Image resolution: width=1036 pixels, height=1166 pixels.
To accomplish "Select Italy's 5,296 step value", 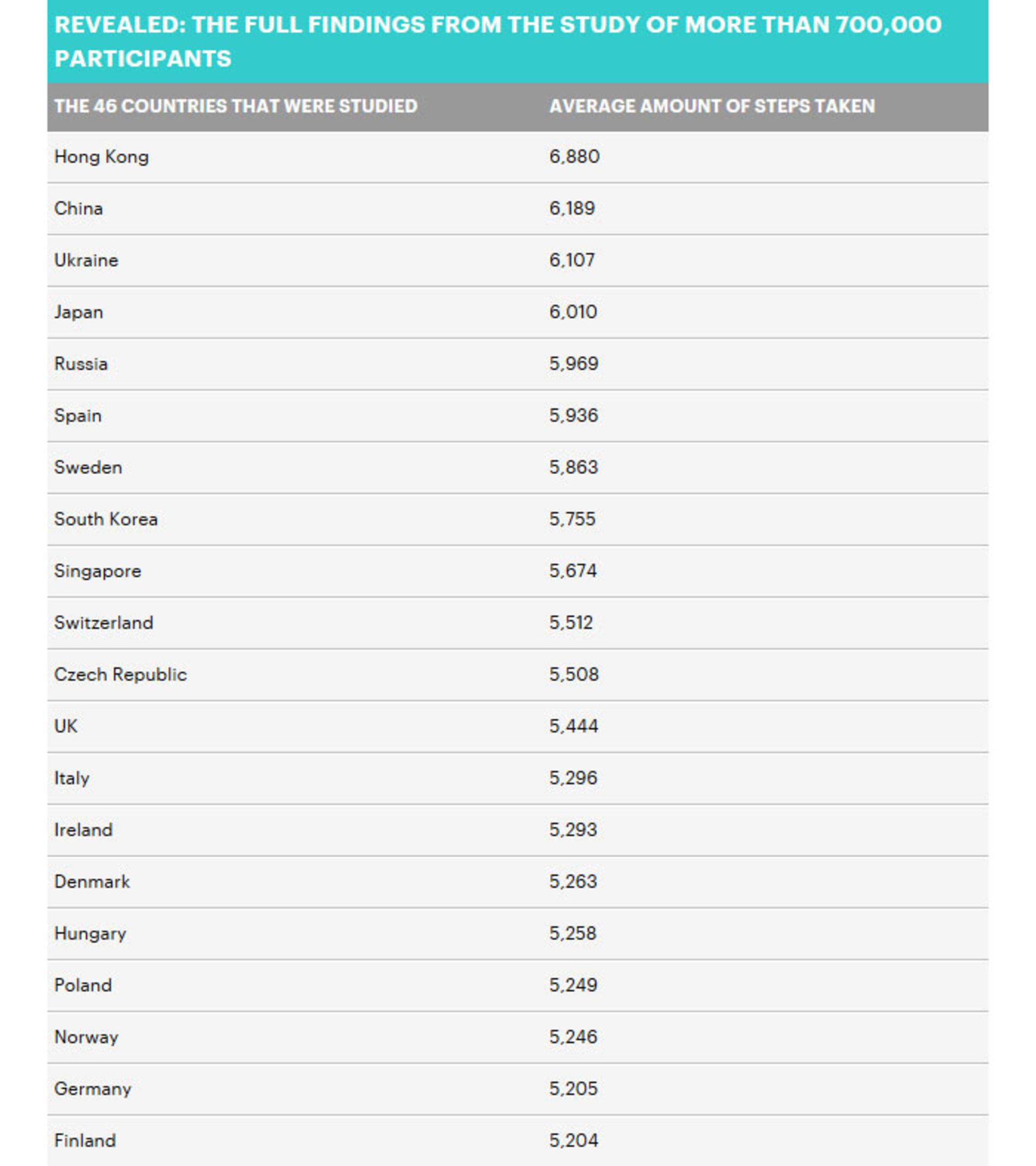I will pyautogui.click(x=574, y=778).
